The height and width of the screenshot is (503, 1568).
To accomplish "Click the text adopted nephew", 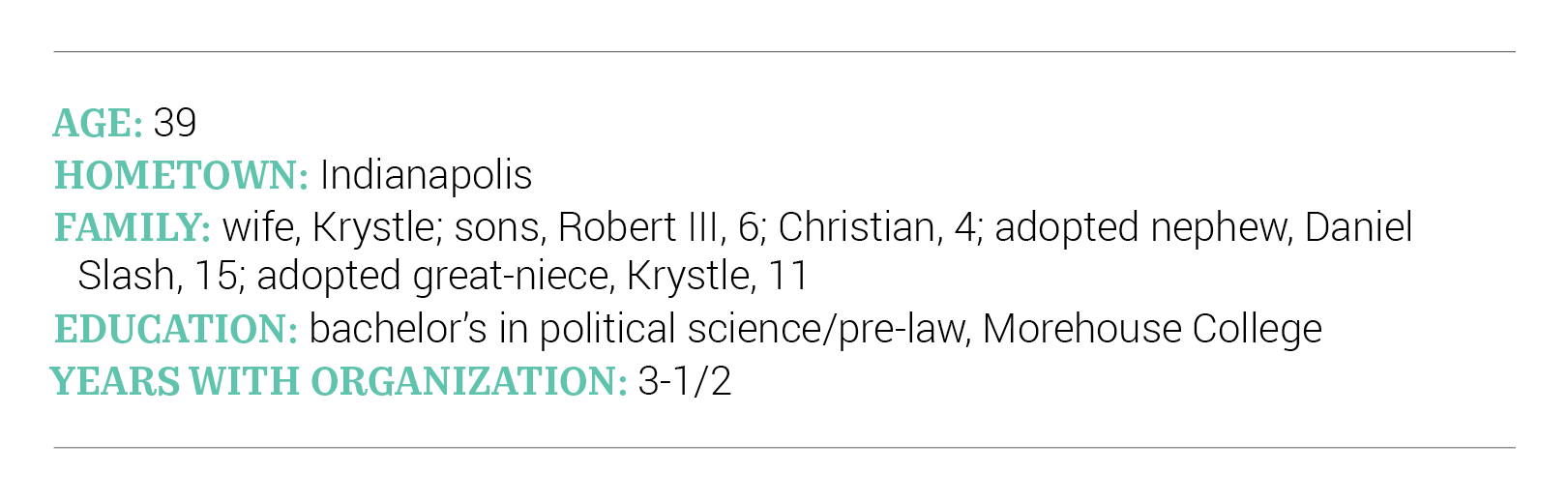I will 1144,227.
